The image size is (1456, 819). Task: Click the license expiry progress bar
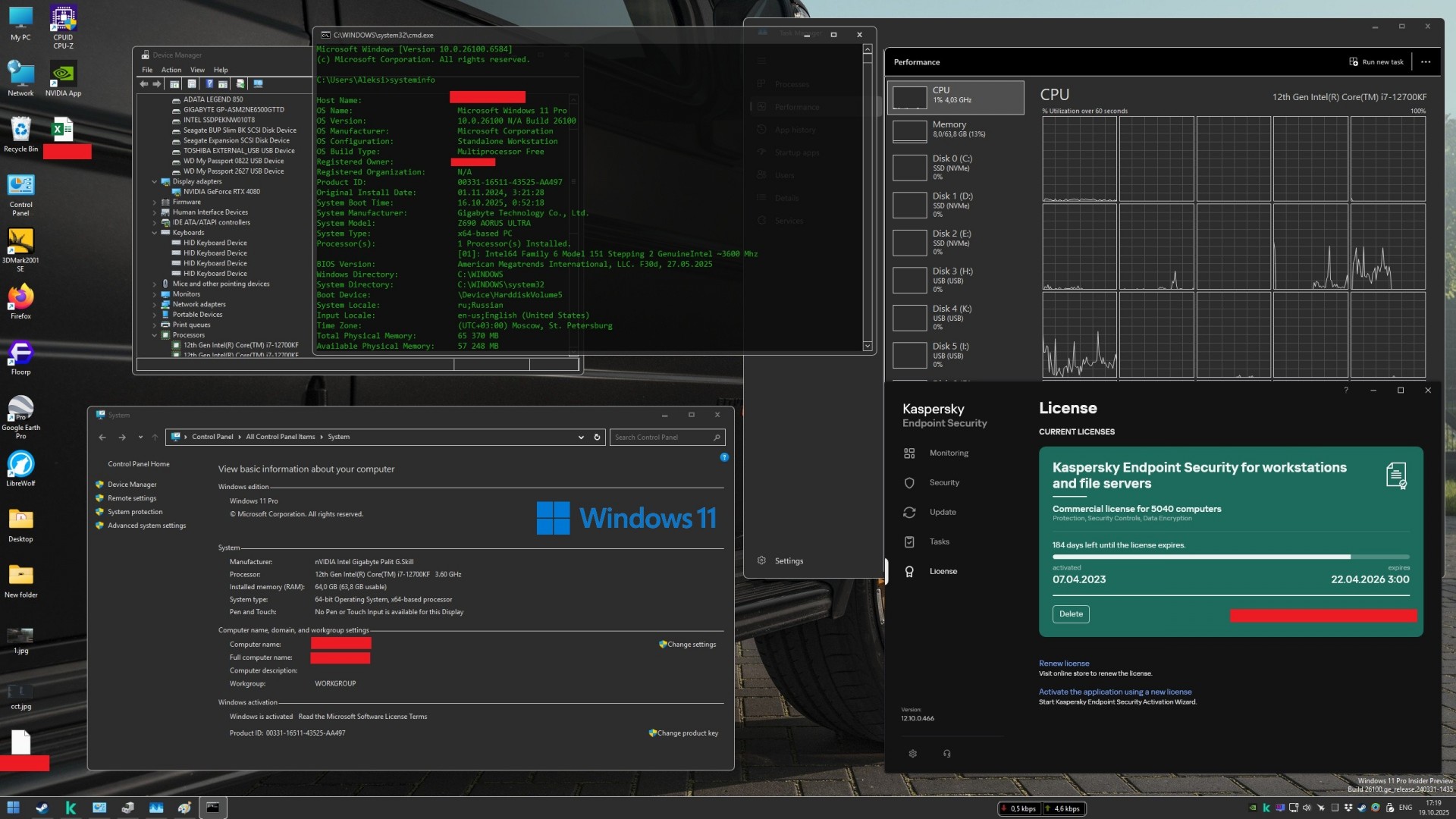[1230, 557]
